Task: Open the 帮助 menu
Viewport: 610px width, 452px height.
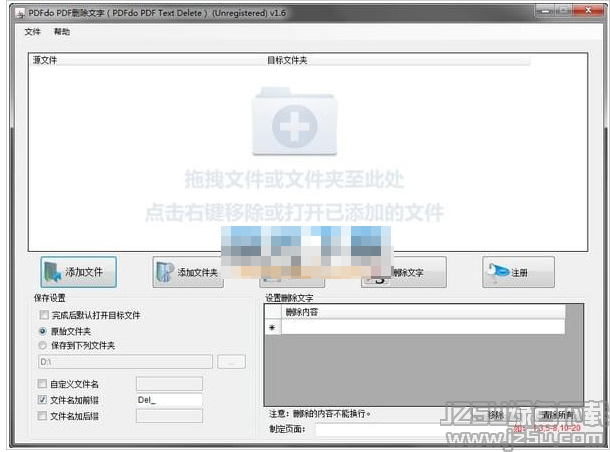Action: coord(62,32)
